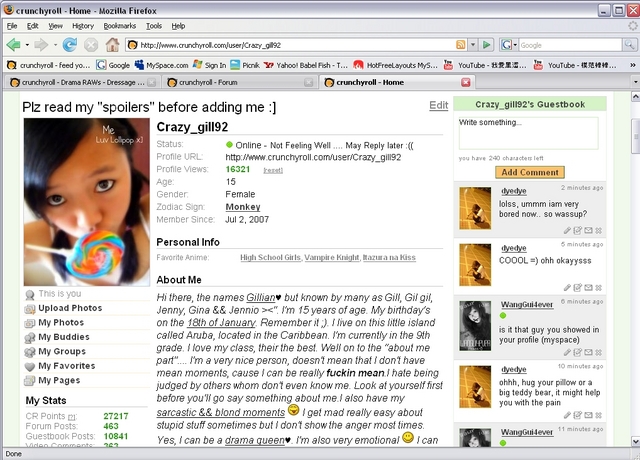Click the RSS feed icon in address bar
640x460 pixels.
[460, 45]
